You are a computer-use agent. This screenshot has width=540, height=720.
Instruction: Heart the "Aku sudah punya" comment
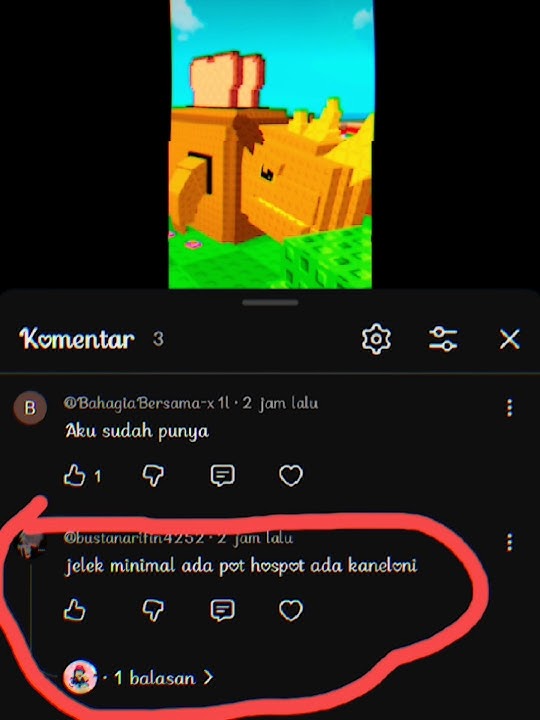pyautogui.click(x=291, y=475)
